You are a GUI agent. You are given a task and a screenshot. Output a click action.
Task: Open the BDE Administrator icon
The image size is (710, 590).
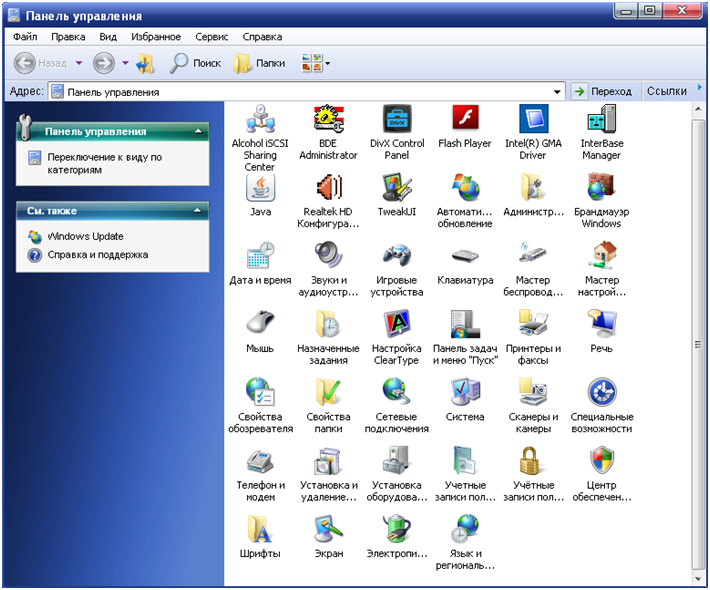[x=329, y=121]
